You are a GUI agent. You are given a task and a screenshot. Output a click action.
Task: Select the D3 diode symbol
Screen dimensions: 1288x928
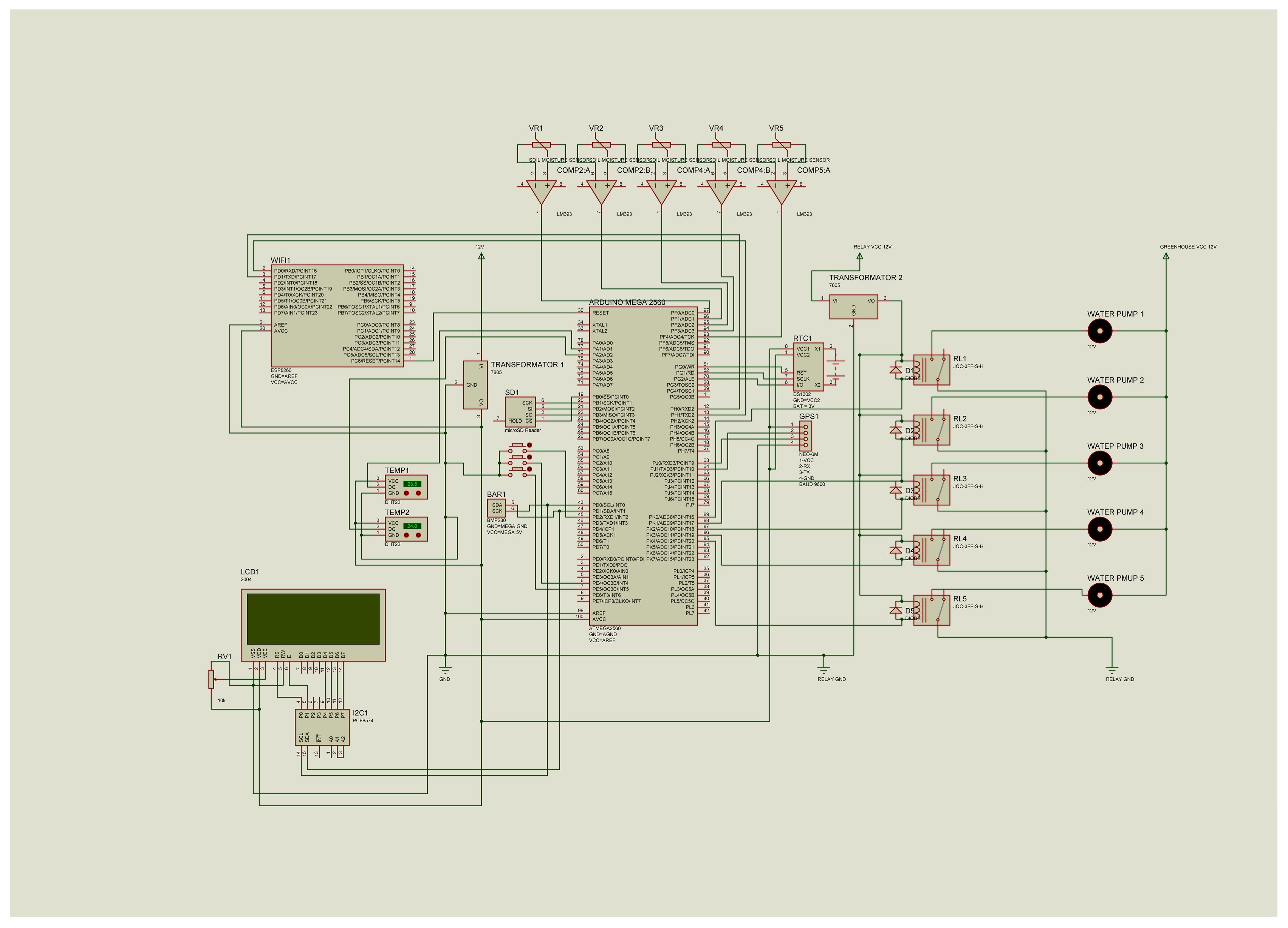(896, 490)
